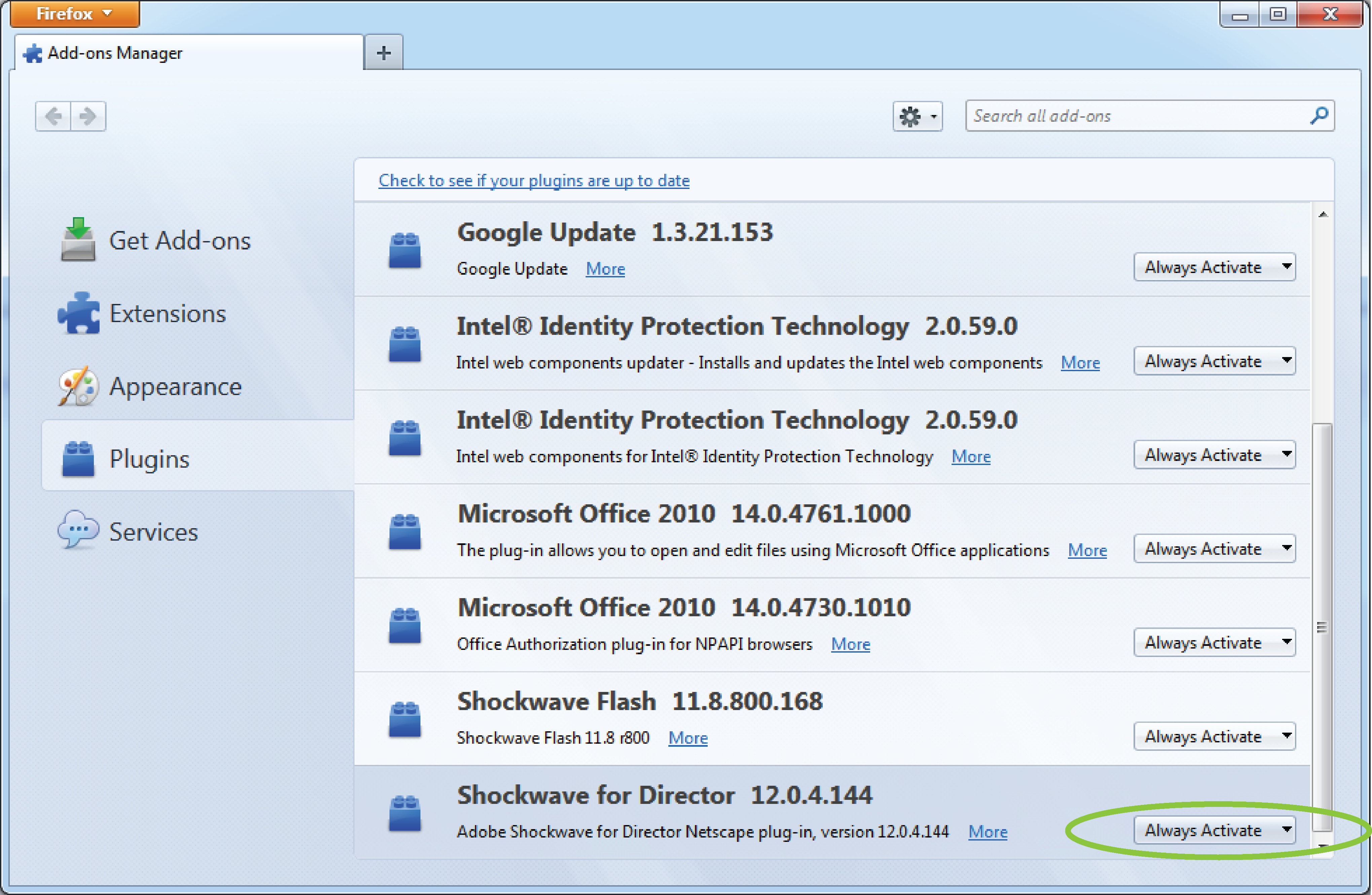Open More for Intel Identity Protection components
Screen dimensions: 1372x895
coord(971,457)
